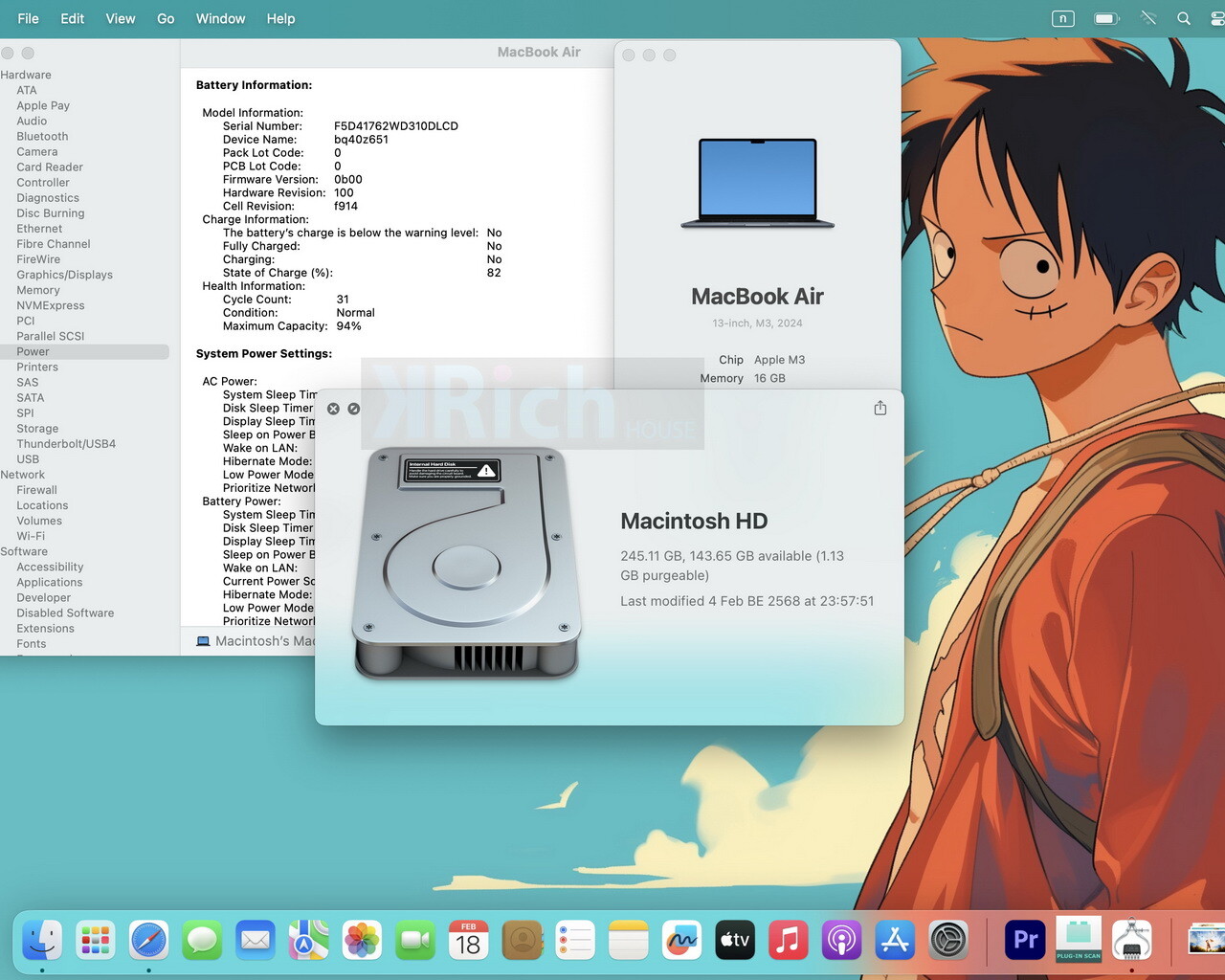
Task: Select Audio in the sidebar
Action: click(32, 121)
